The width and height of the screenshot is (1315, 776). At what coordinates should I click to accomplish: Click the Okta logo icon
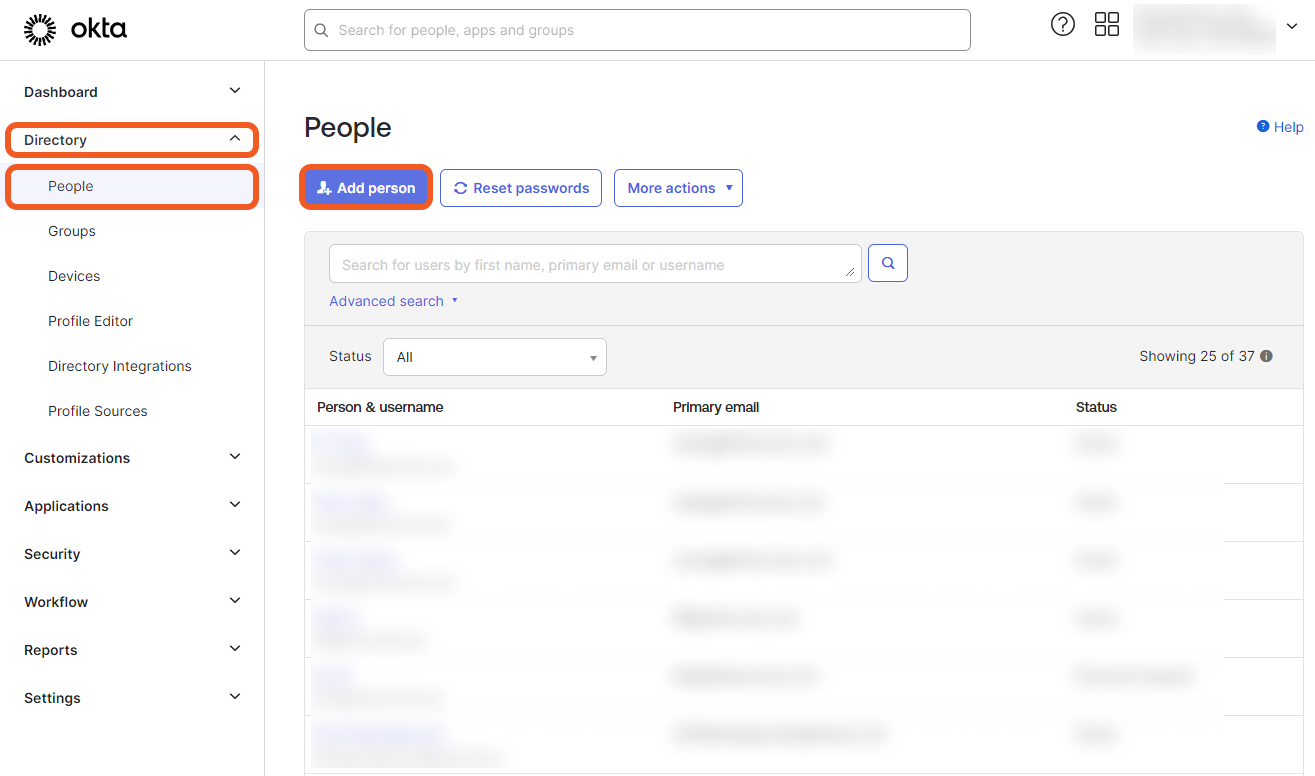click(x=40, y=30)
